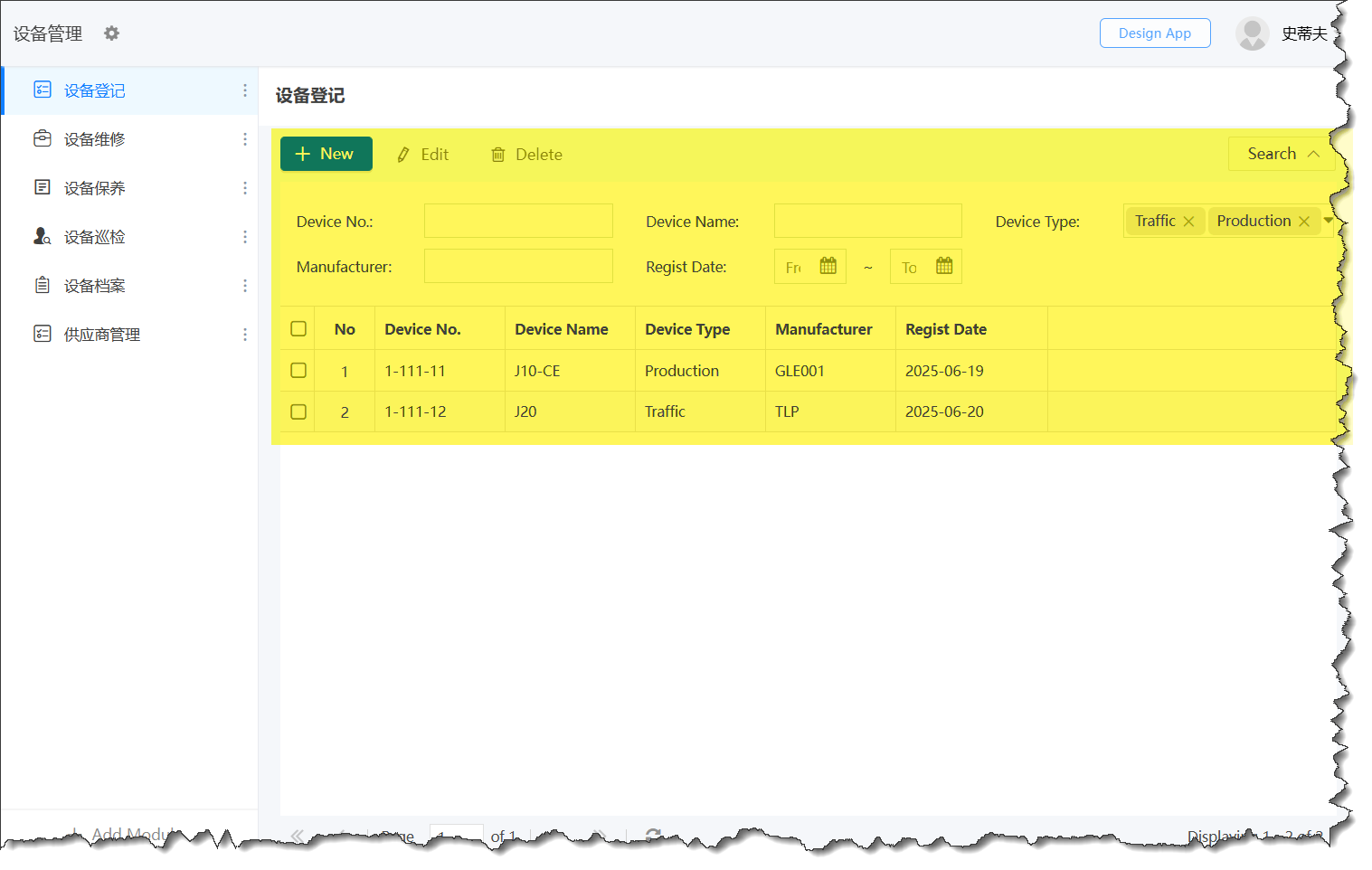Click the settings gear beside 设备管理

click(111, 33)
